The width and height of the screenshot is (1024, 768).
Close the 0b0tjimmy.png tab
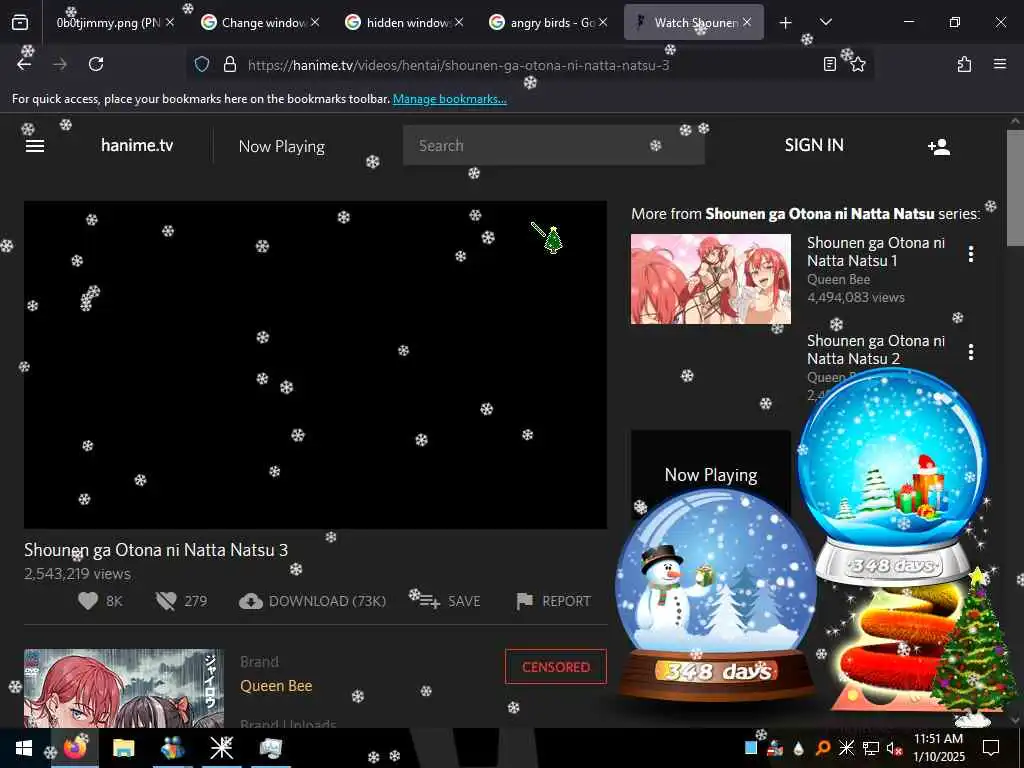pos(170,22)
